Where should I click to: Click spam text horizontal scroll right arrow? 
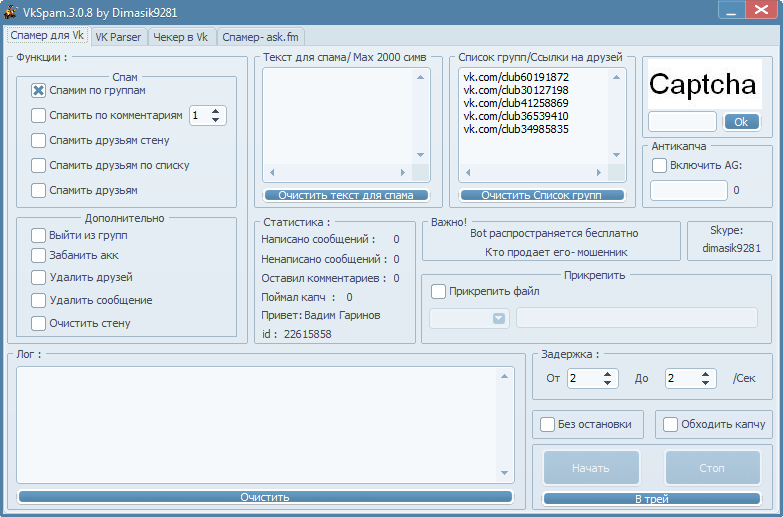click(x=403, y=173)
